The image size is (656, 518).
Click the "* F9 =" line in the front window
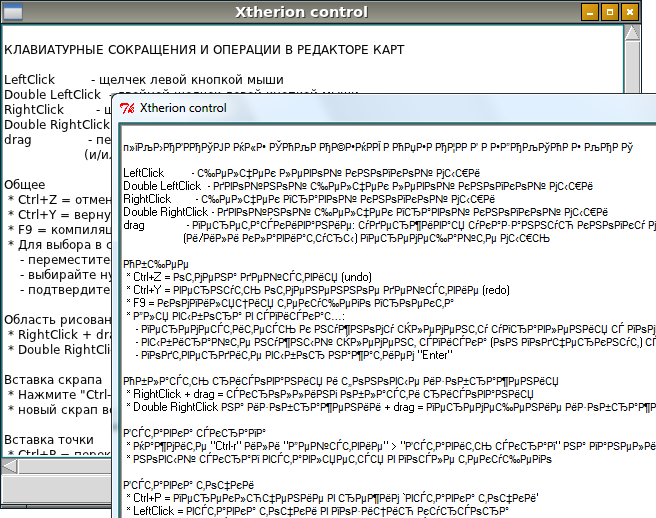point(290,303)
